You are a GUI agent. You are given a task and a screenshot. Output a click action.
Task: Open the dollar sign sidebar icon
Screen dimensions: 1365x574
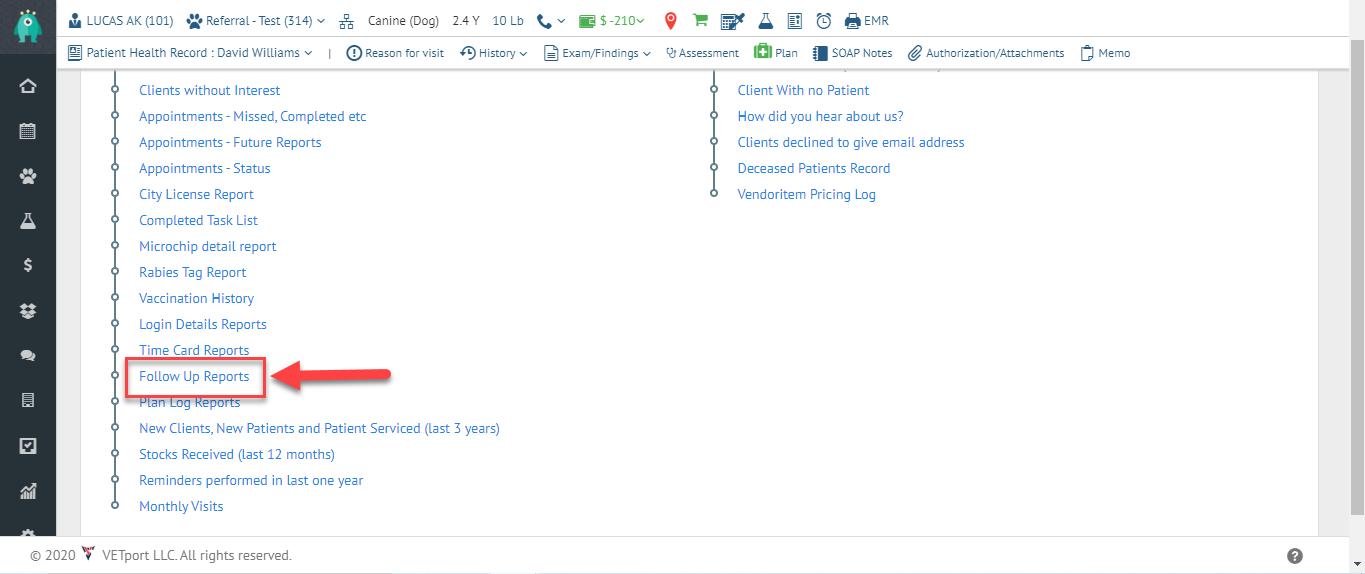coord(28,266)
